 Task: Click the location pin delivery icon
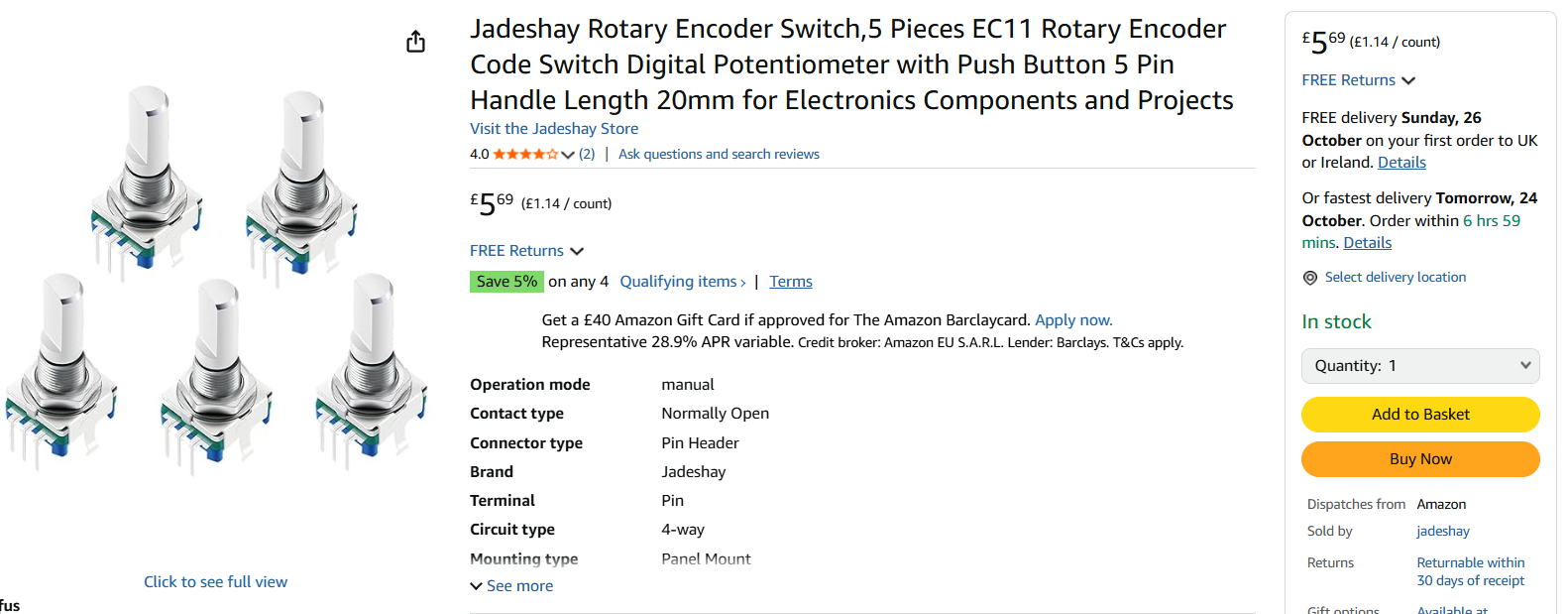1309,278
